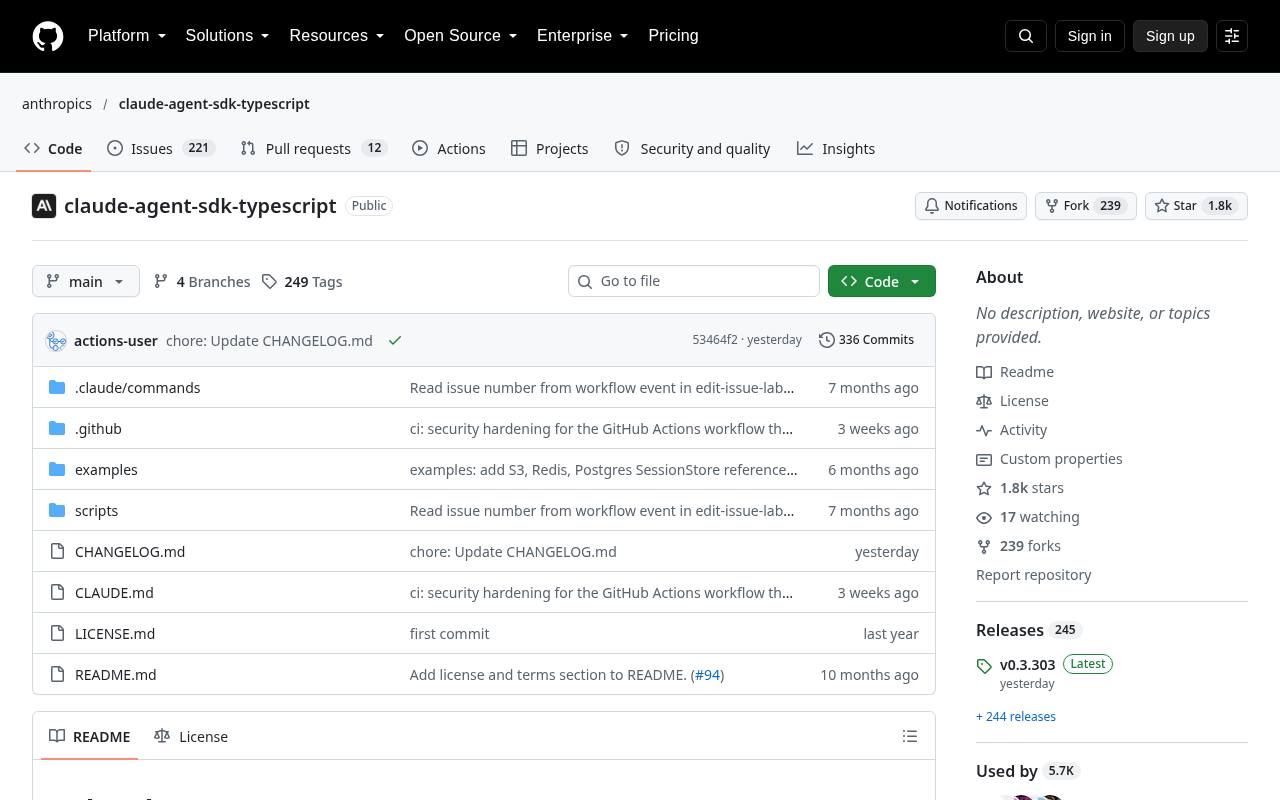The width and height of the screenshot is (1280, 800).
Task: Select the Code tab
Action: pos(54,148)
